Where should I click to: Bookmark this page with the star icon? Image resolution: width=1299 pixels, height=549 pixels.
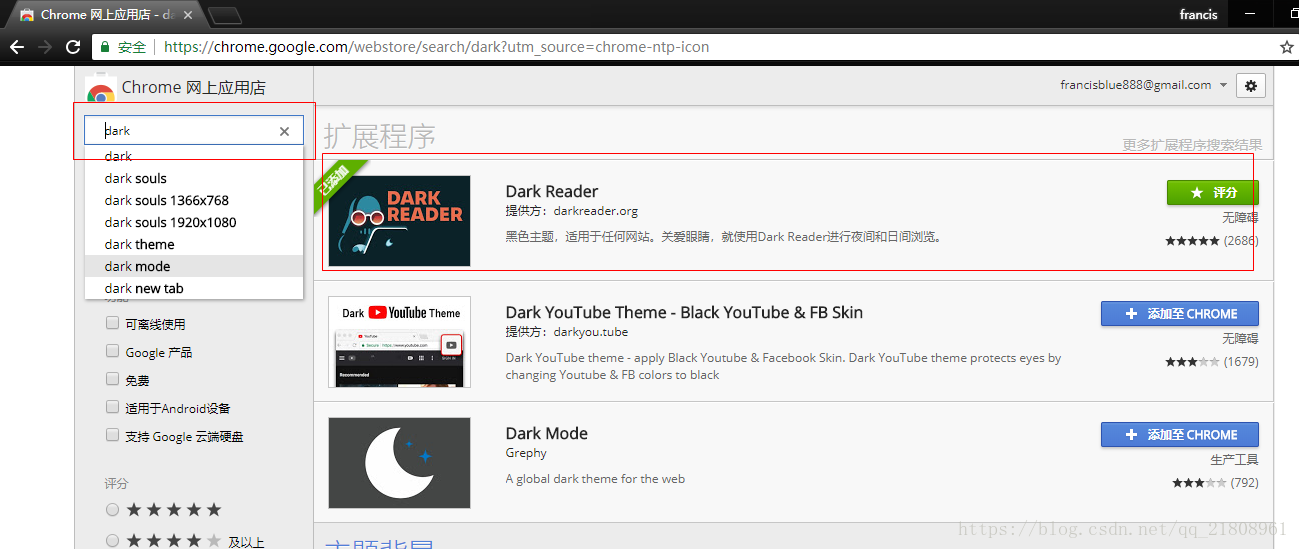1287,47
